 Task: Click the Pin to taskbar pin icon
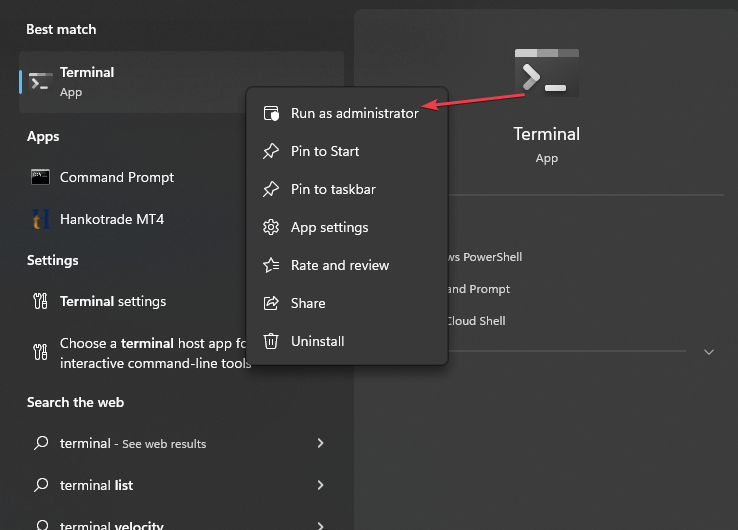click(271, 189)
